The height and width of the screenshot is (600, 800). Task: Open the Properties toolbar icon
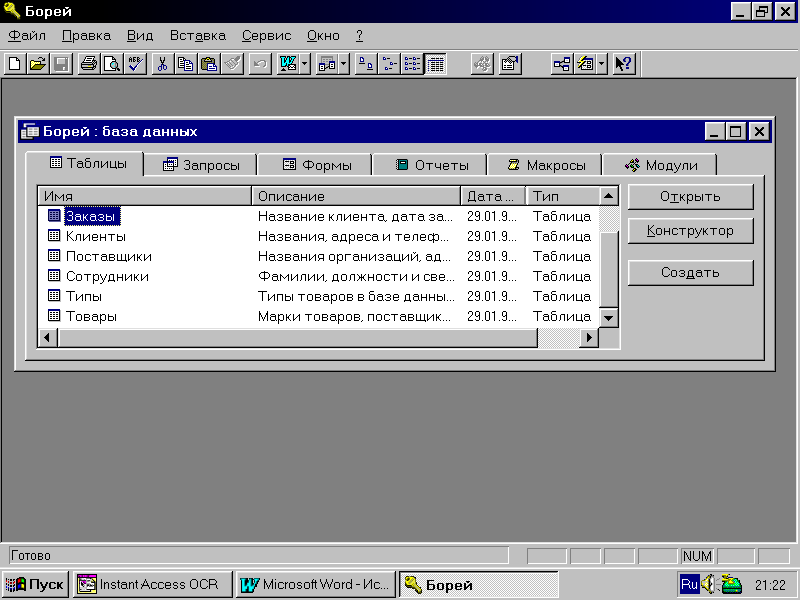click(x=510, y=64)
